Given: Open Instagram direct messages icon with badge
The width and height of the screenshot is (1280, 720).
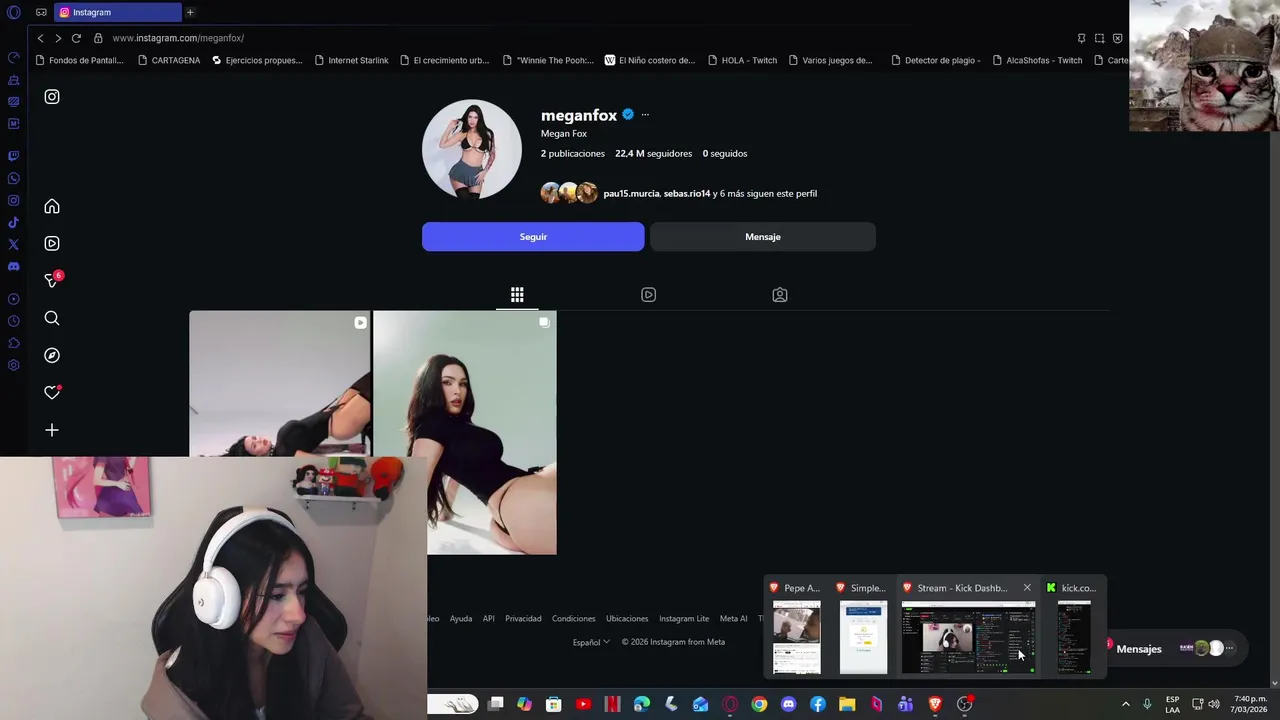Looking at the screenshot, I should (53, 280).
